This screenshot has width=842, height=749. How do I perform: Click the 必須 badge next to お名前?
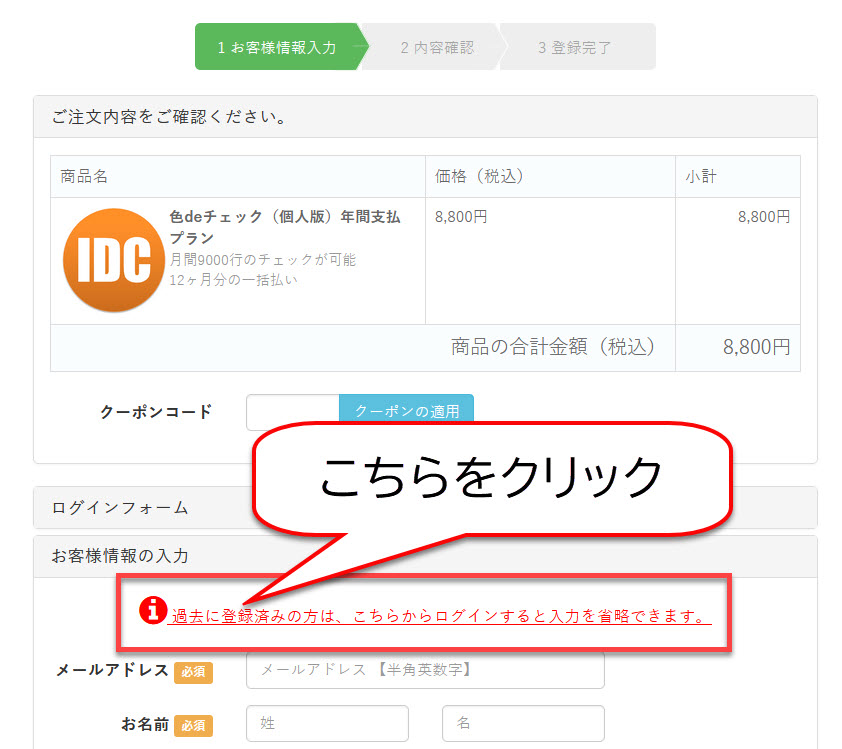193,724
